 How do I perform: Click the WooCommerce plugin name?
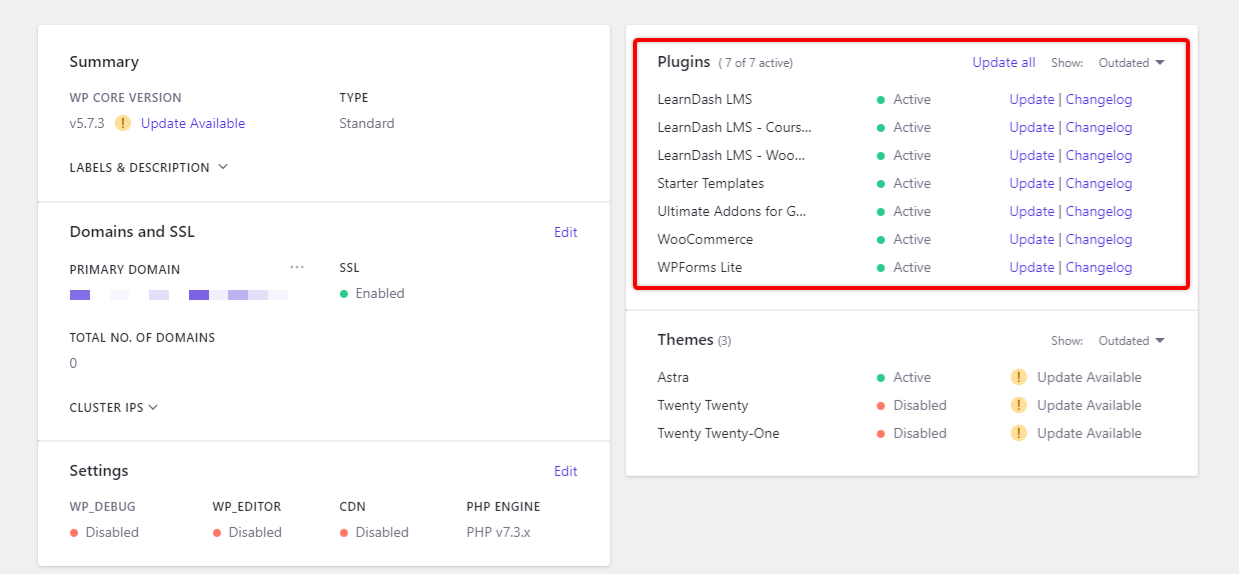pyautogui.click(x=705, y=239)
